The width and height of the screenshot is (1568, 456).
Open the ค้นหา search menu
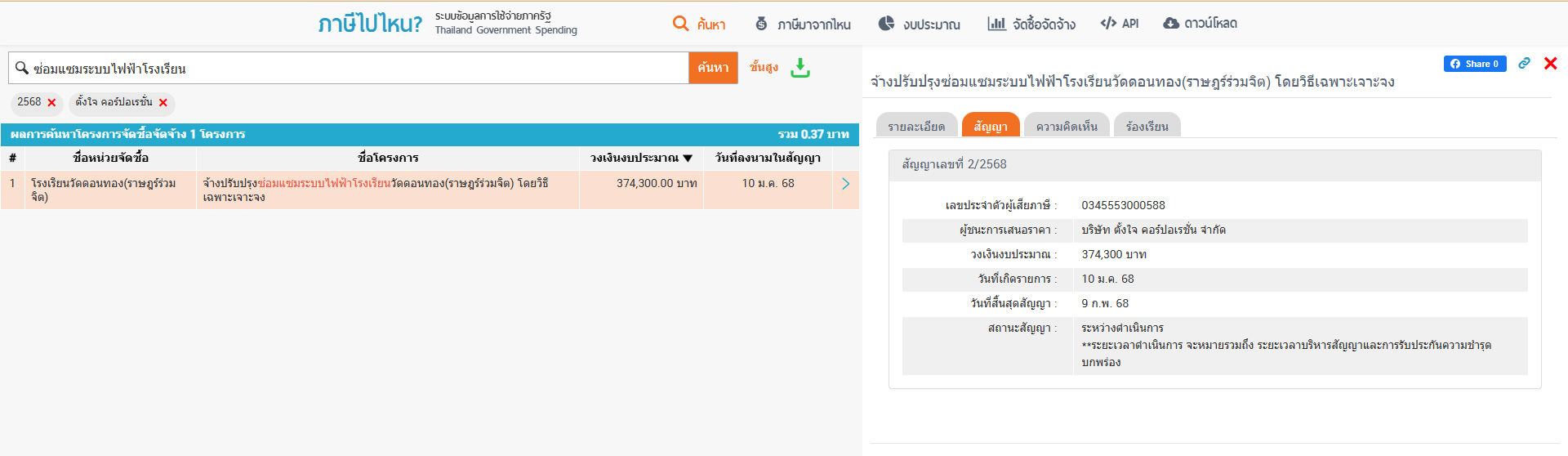tap(699, 24)
